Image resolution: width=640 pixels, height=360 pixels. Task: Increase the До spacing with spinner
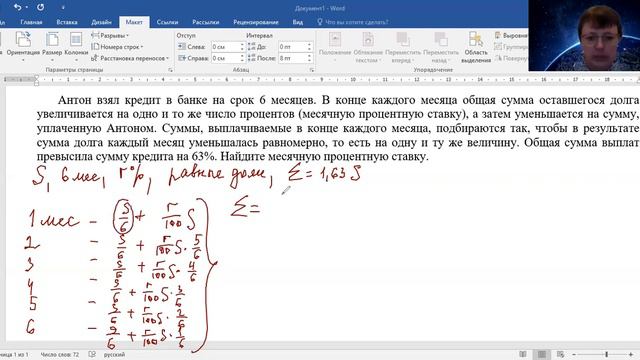[309, 44]
